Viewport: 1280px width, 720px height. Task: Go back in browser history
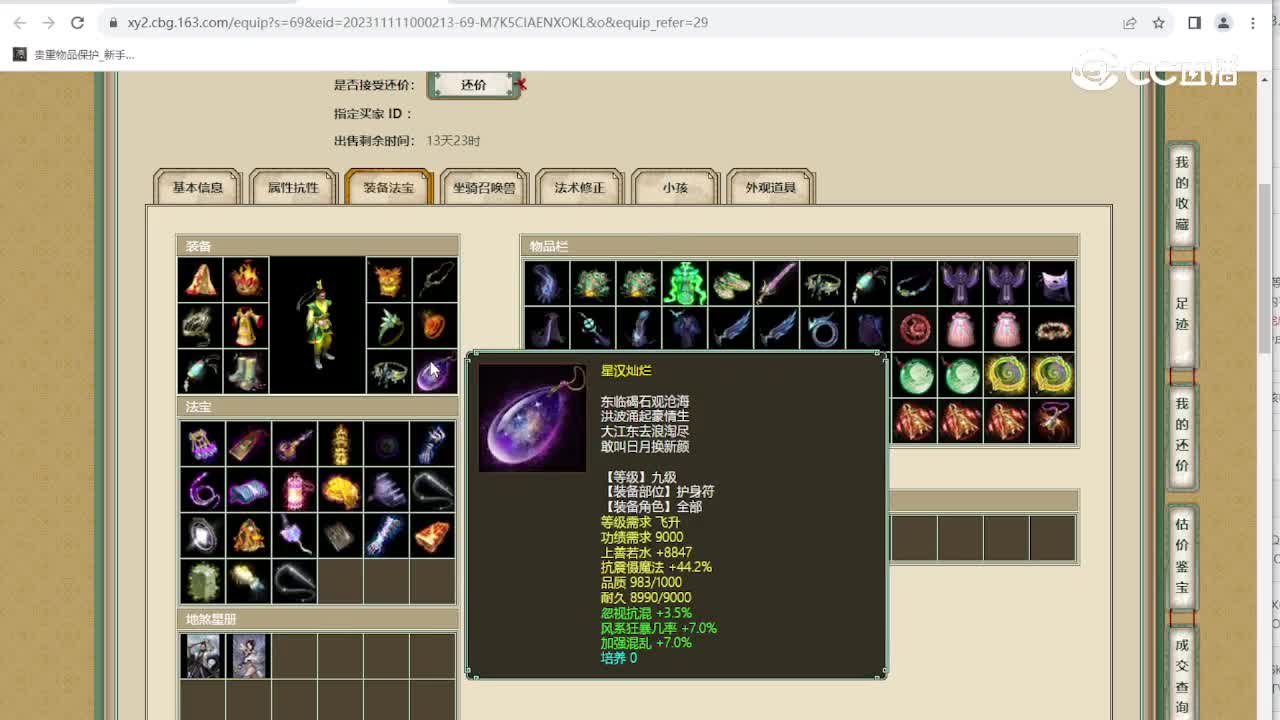click(20, 22)
